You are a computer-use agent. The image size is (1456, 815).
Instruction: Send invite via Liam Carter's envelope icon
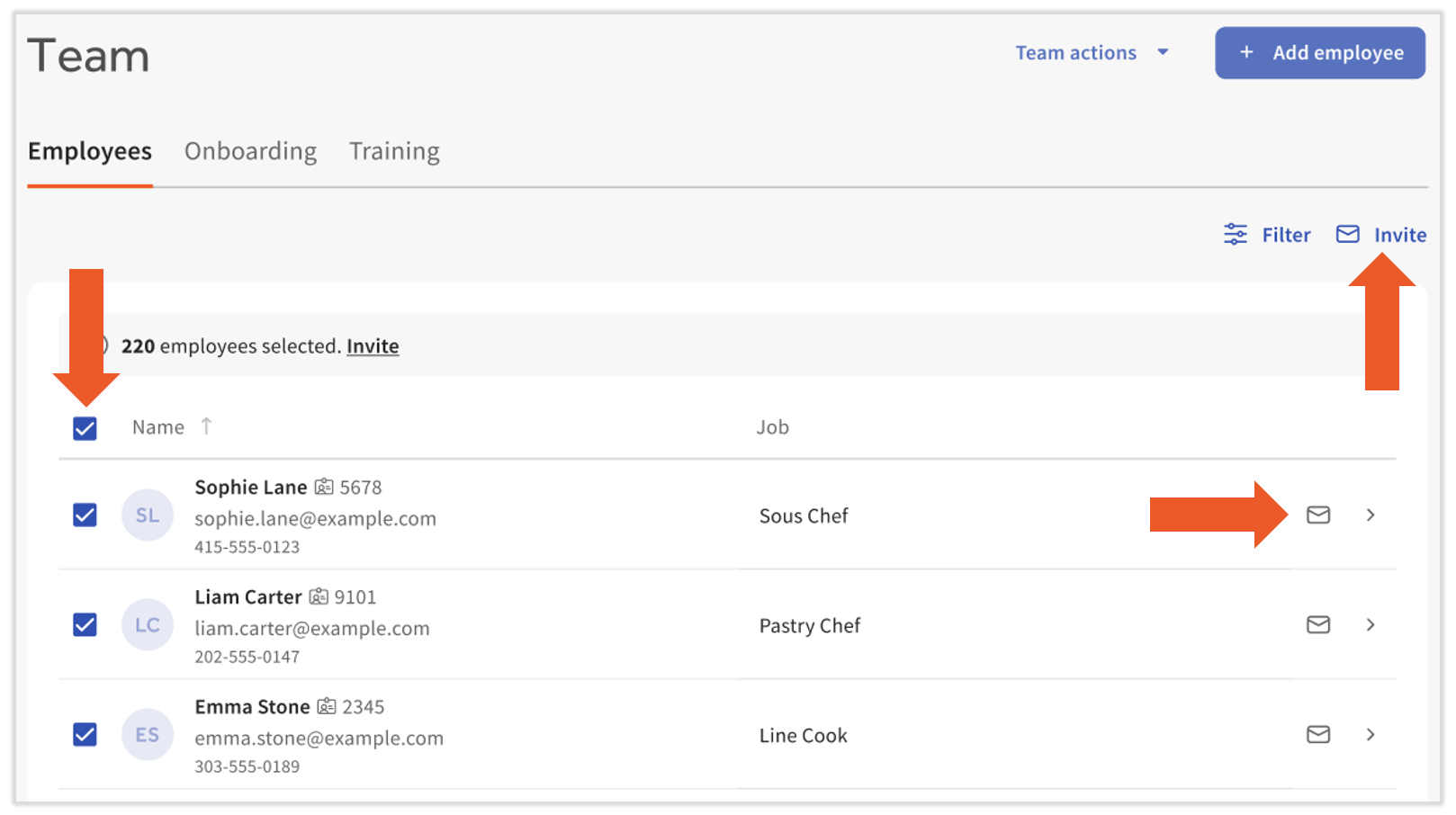(1318, 625)
